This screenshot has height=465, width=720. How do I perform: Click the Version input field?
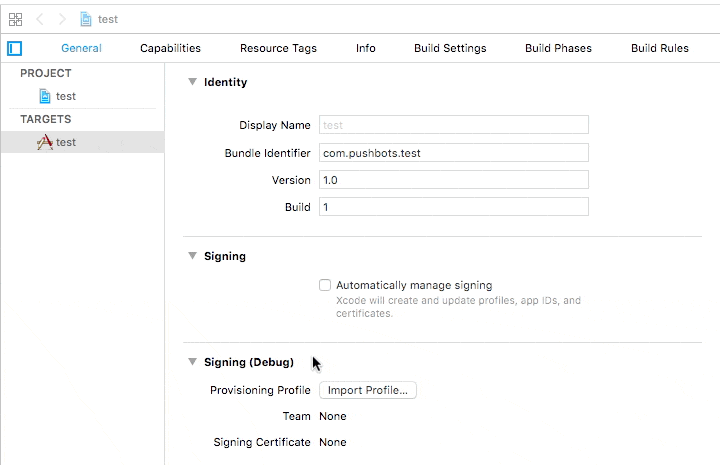(454, 180)
